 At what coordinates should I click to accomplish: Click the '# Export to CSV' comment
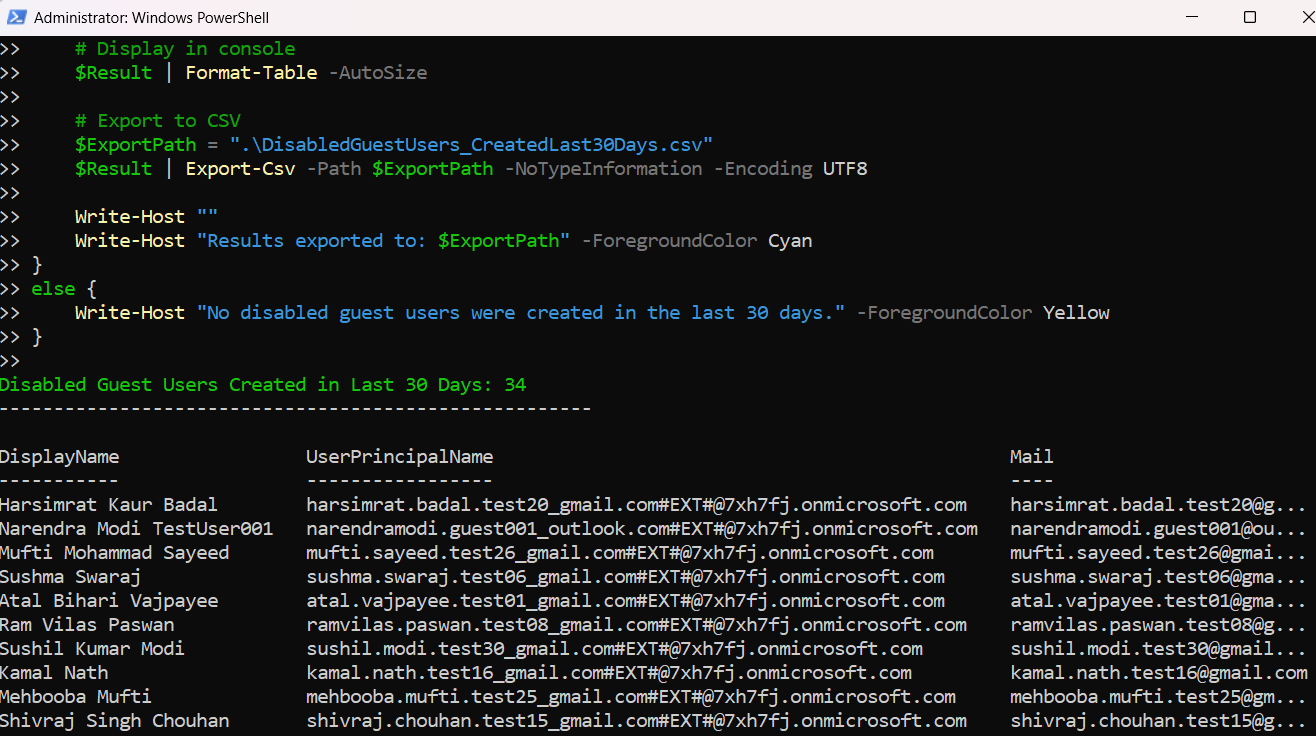click(157, 121)
